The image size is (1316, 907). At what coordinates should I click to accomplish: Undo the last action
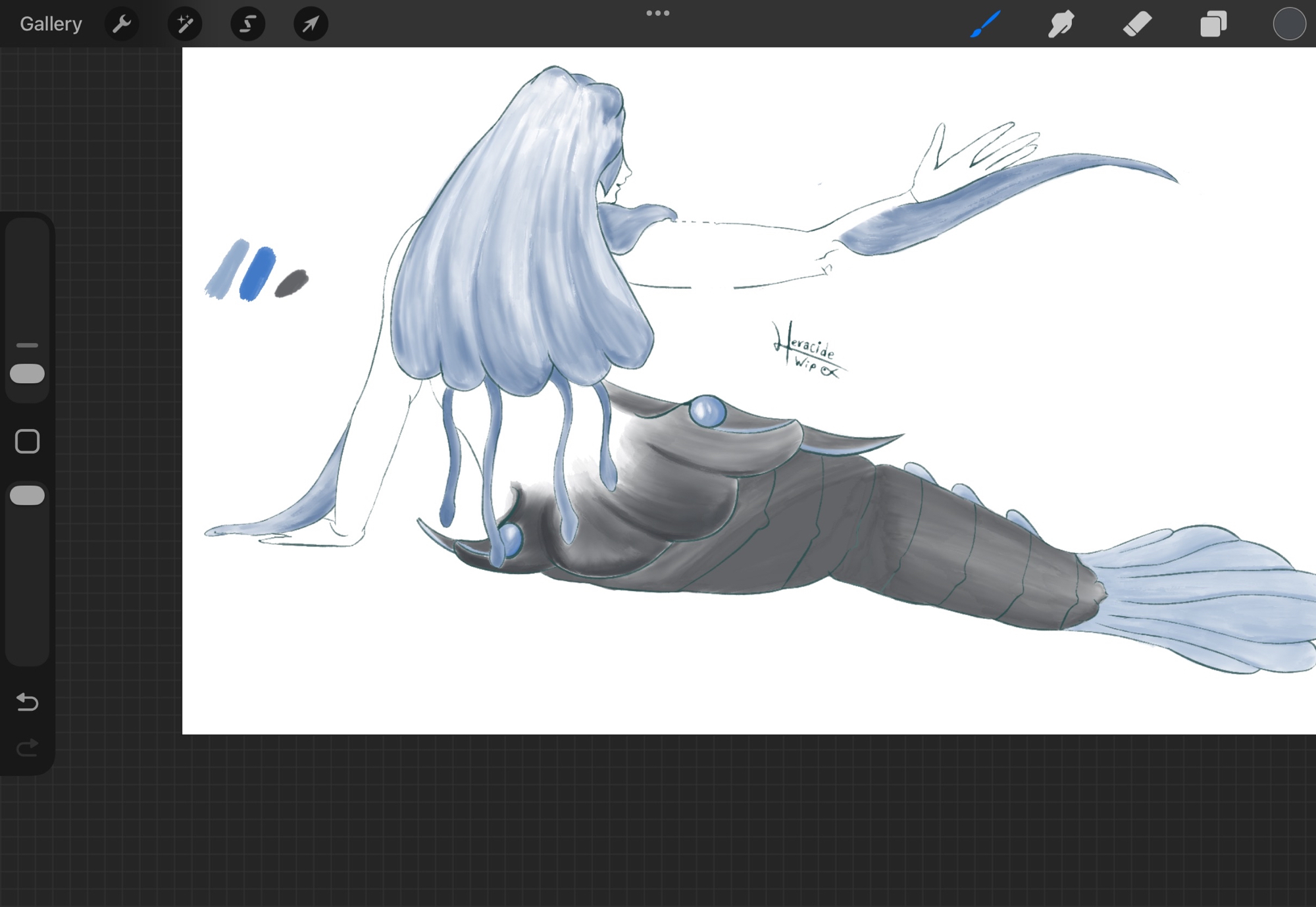[27, 702]
